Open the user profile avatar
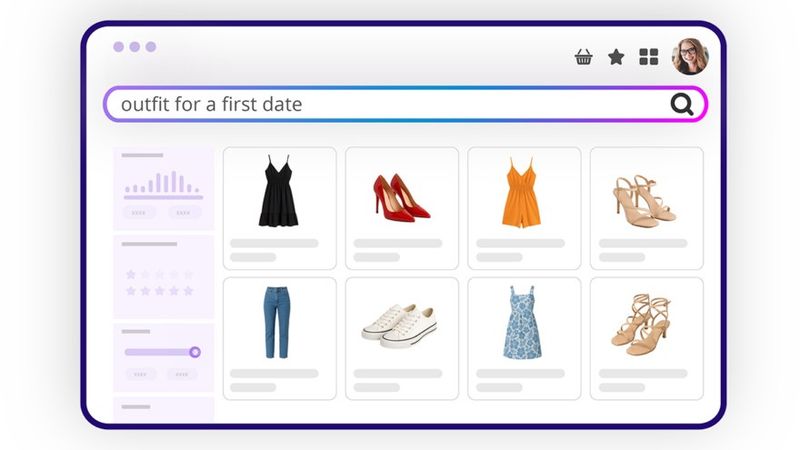 [690, 57]
